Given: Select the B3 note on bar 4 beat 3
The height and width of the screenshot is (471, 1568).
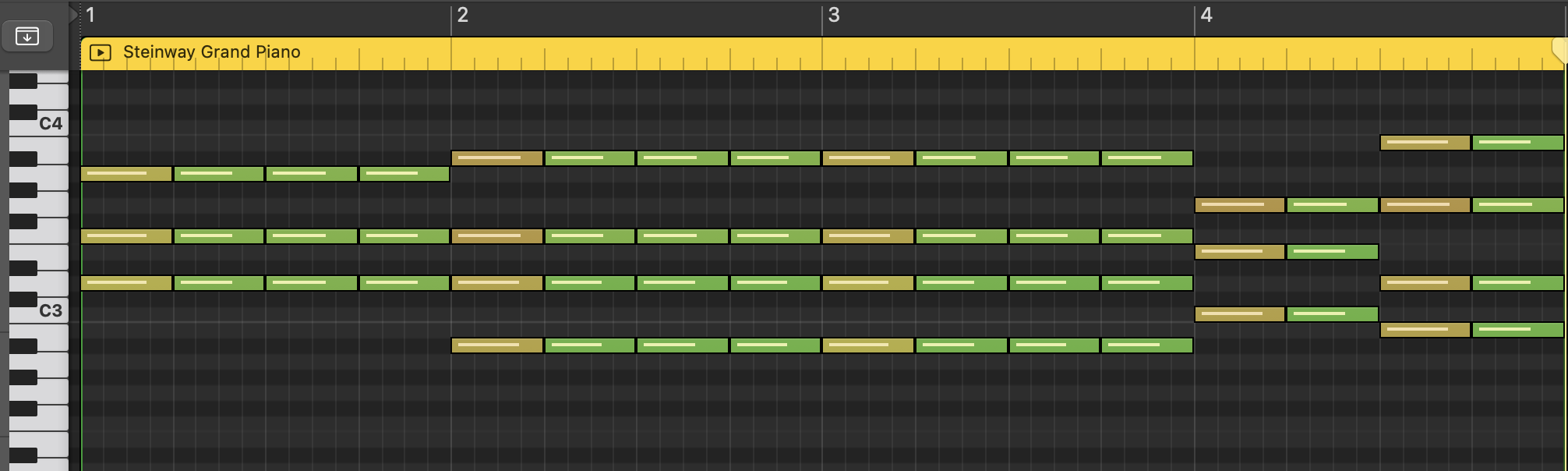Looking at the screenshot, I should [x=1425, y=143].
